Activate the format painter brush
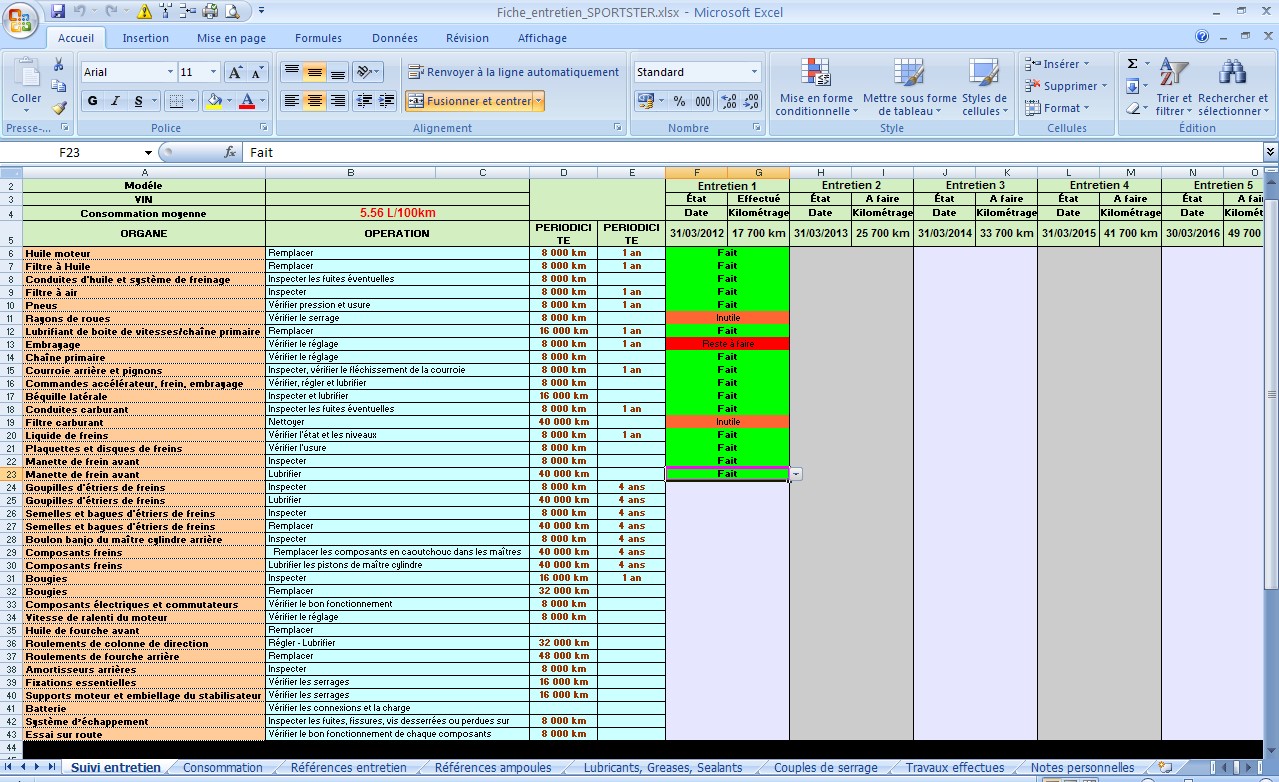Viewport: 1279px width, 782px height. coord(59,108)
